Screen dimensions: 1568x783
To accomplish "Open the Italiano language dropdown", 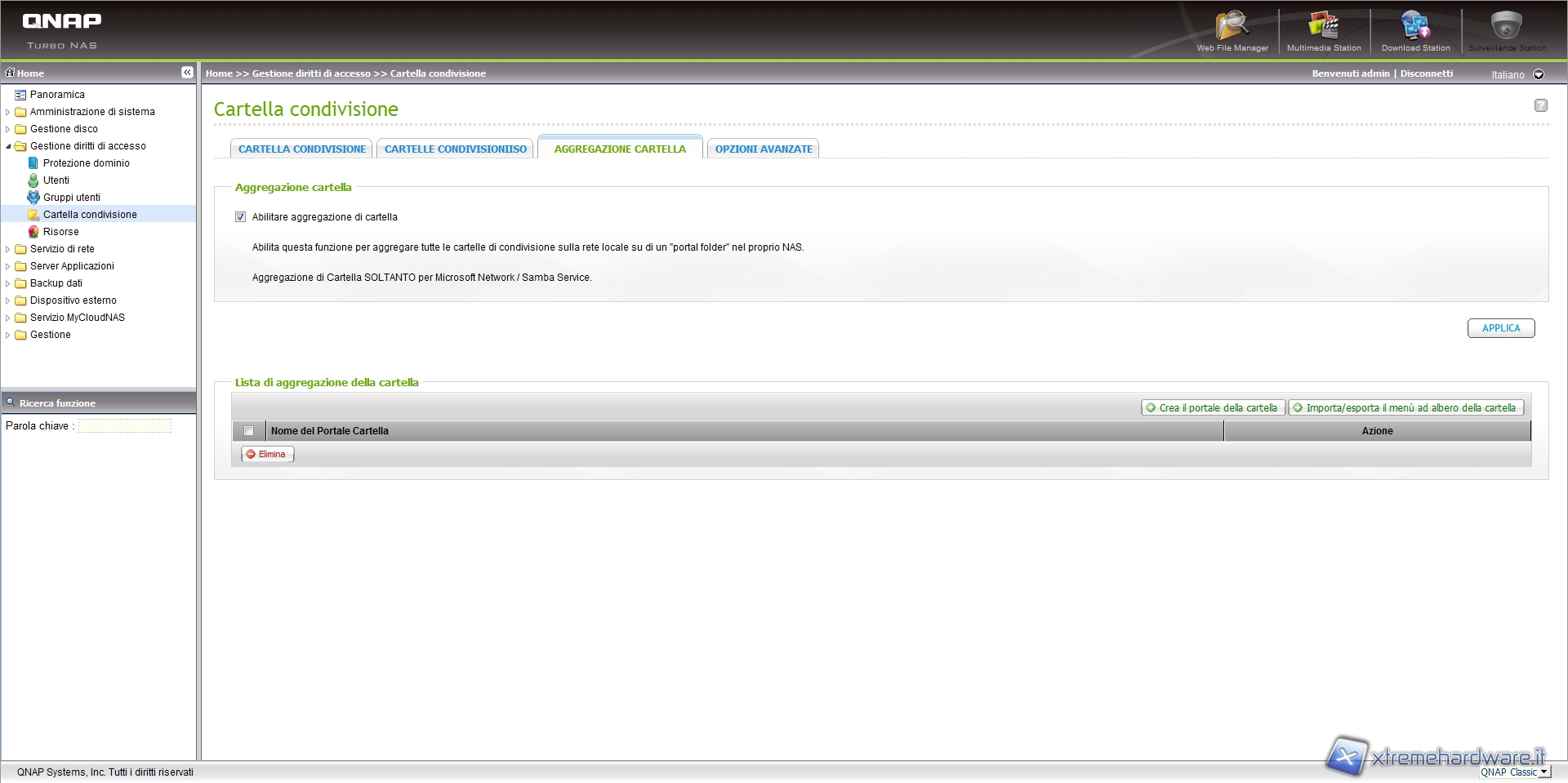I will [1539, 74].
